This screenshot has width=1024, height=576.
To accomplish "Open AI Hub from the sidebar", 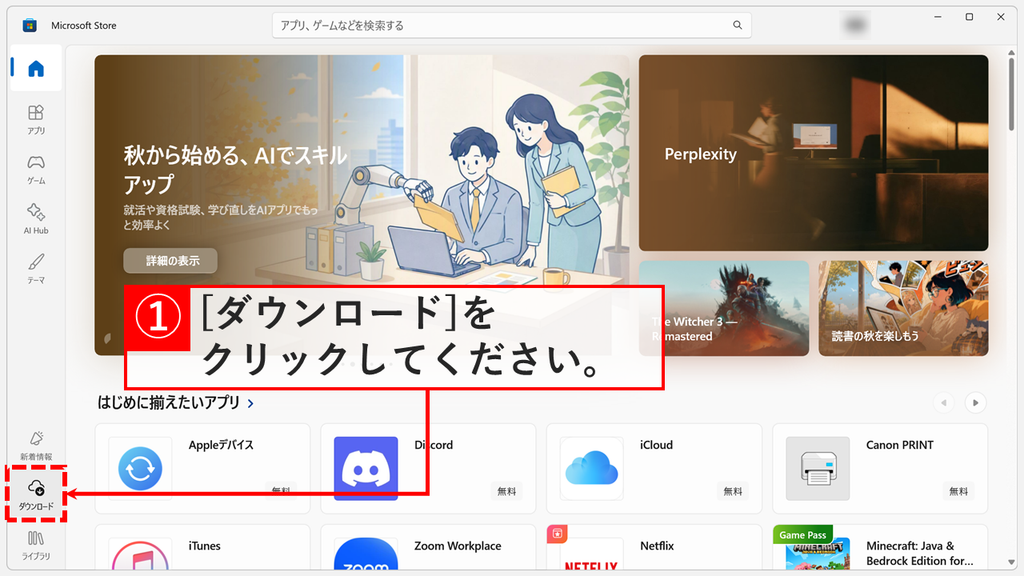I will point(36,219).
